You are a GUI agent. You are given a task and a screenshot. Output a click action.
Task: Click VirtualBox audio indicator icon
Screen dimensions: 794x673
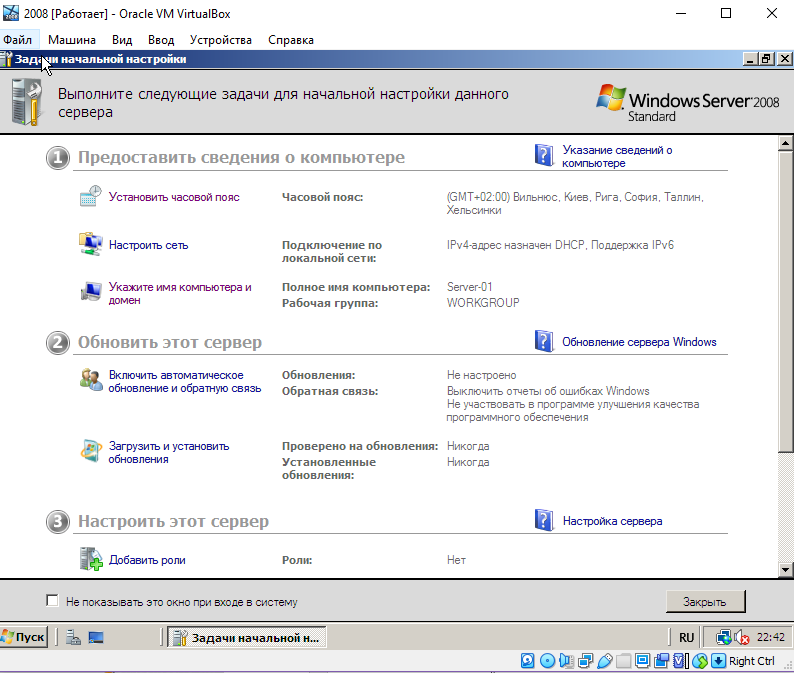pos(566,660)
